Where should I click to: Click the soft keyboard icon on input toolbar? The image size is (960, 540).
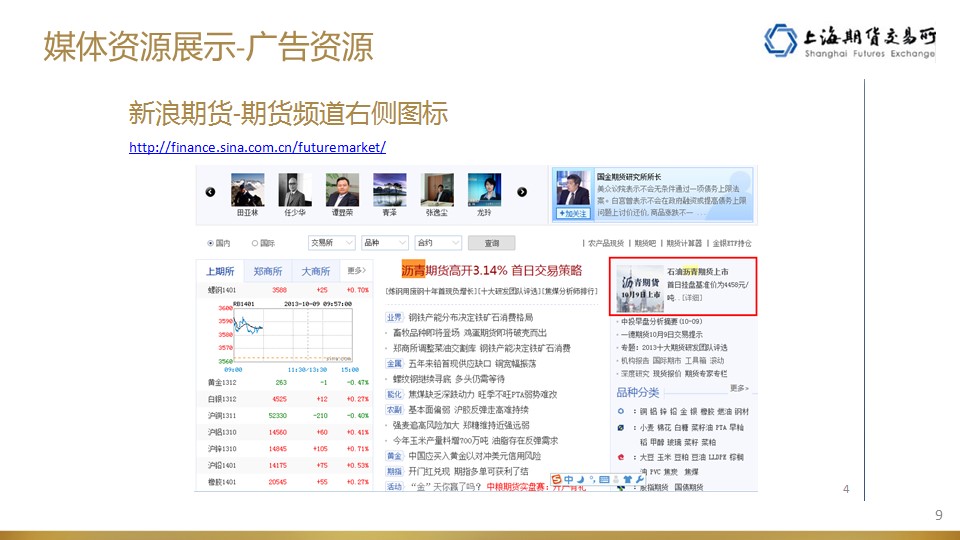point(604,479)
